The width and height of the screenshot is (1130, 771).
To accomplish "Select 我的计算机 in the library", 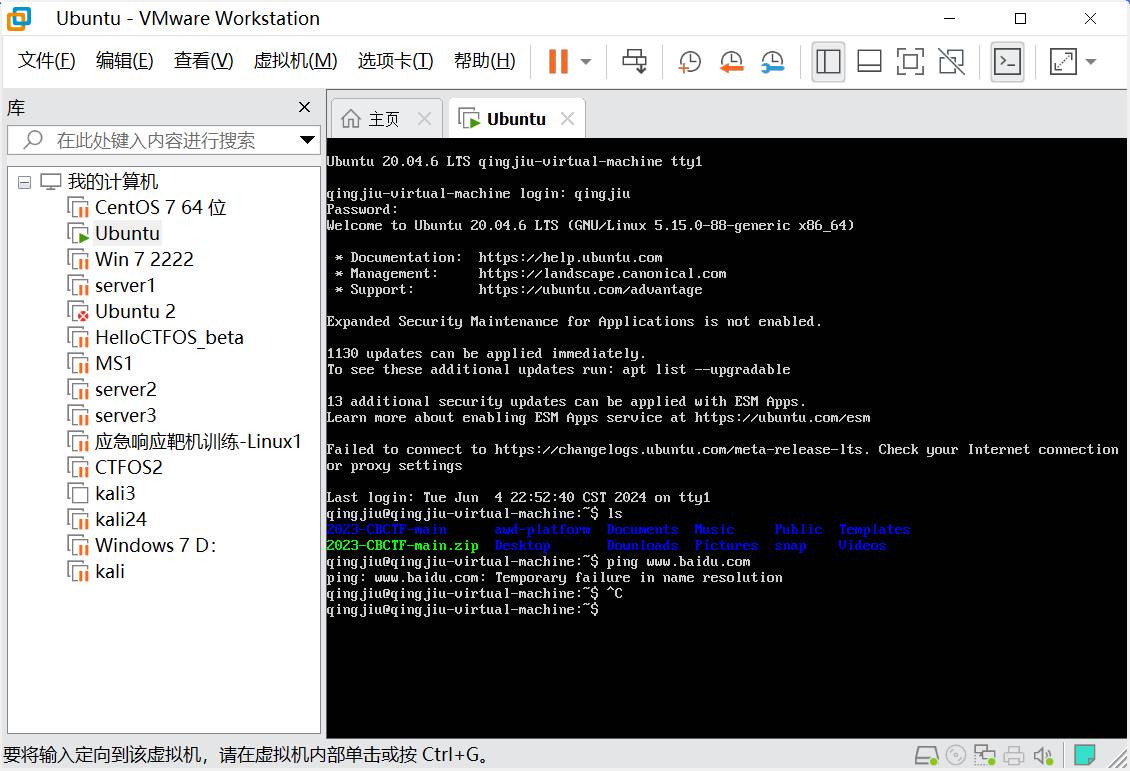I will 112,182.
